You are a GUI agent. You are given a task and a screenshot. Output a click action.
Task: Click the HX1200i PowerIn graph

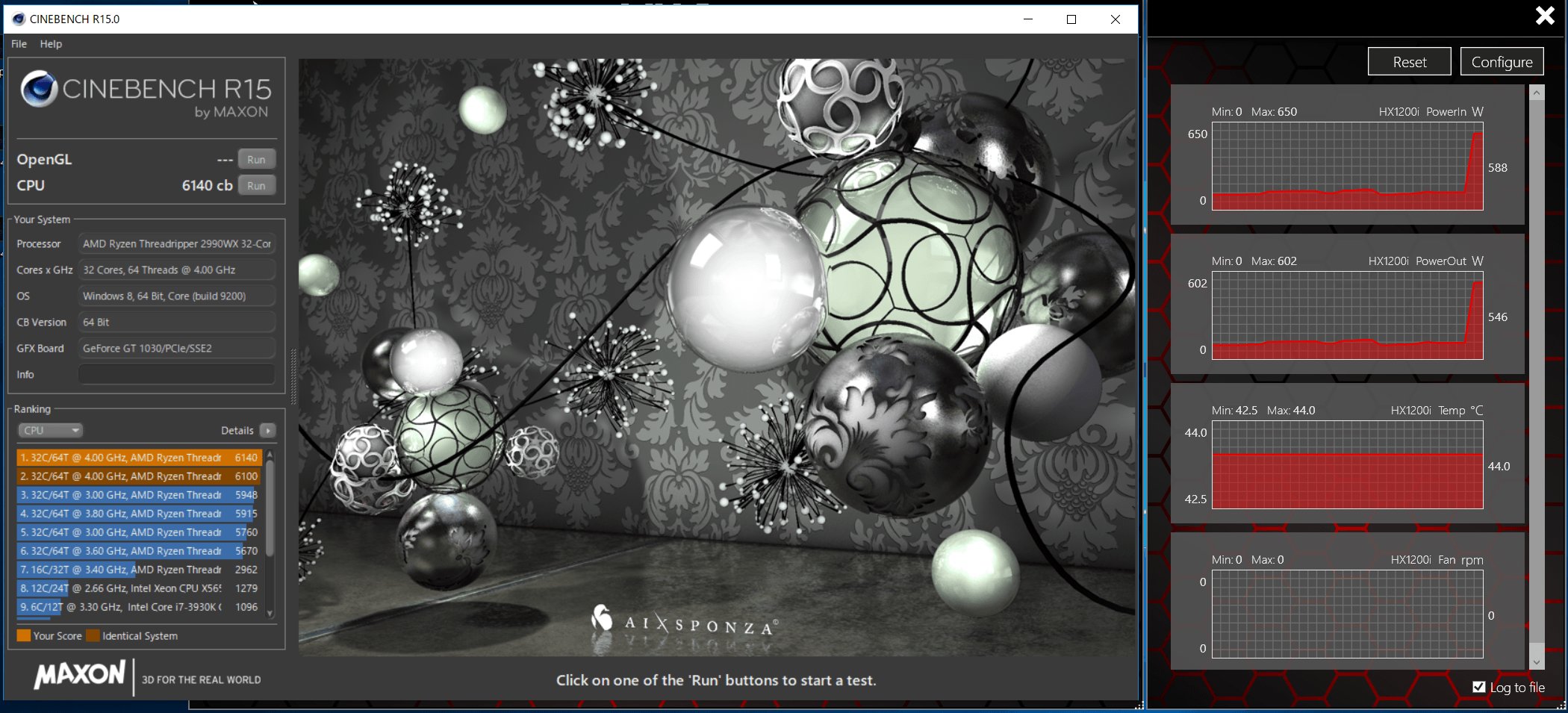click(1348, 166)
